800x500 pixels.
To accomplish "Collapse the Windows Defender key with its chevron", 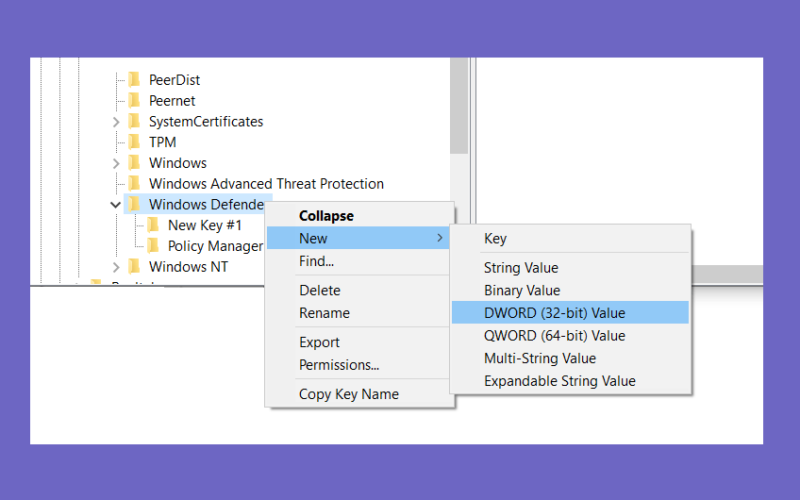I will point(115,205).
